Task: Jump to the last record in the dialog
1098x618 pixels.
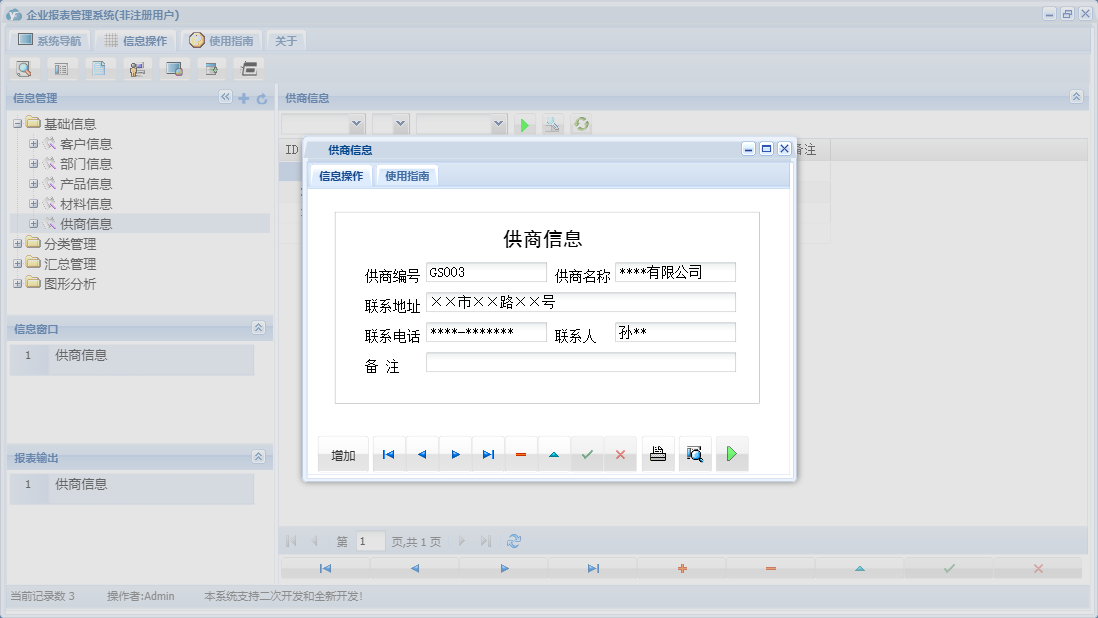Action: click(488, 453)
